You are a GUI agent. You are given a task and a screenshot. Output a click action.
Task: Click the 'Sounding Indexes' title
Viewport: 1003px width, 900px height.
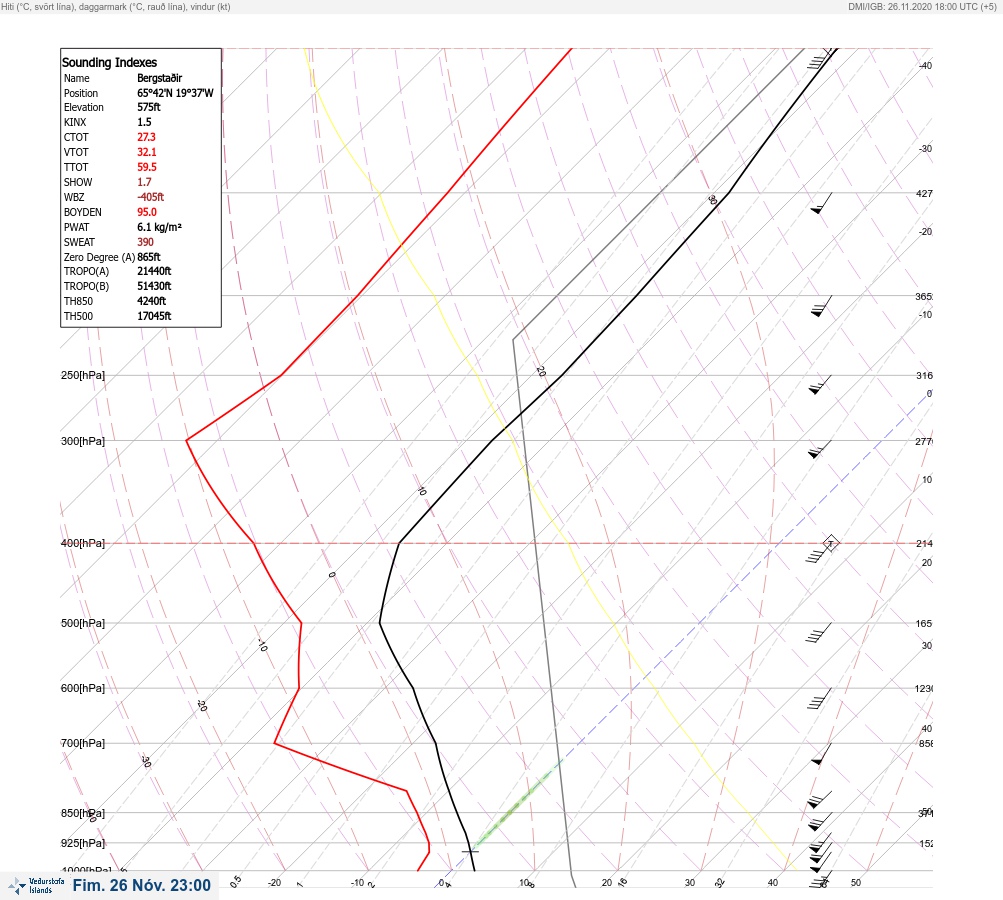(x=109, y=62)
